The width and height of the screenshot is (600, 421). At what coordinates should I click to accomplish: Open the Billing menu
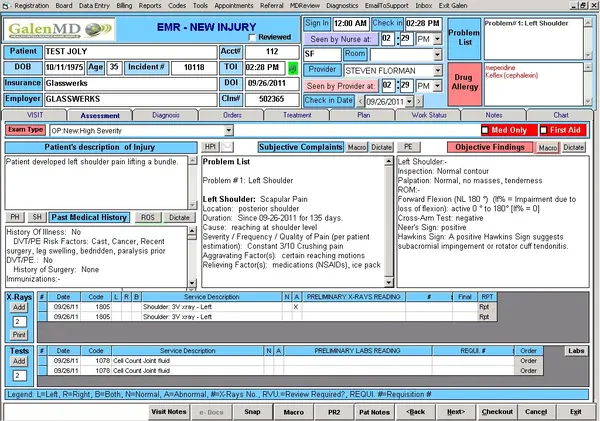(124, 6)
